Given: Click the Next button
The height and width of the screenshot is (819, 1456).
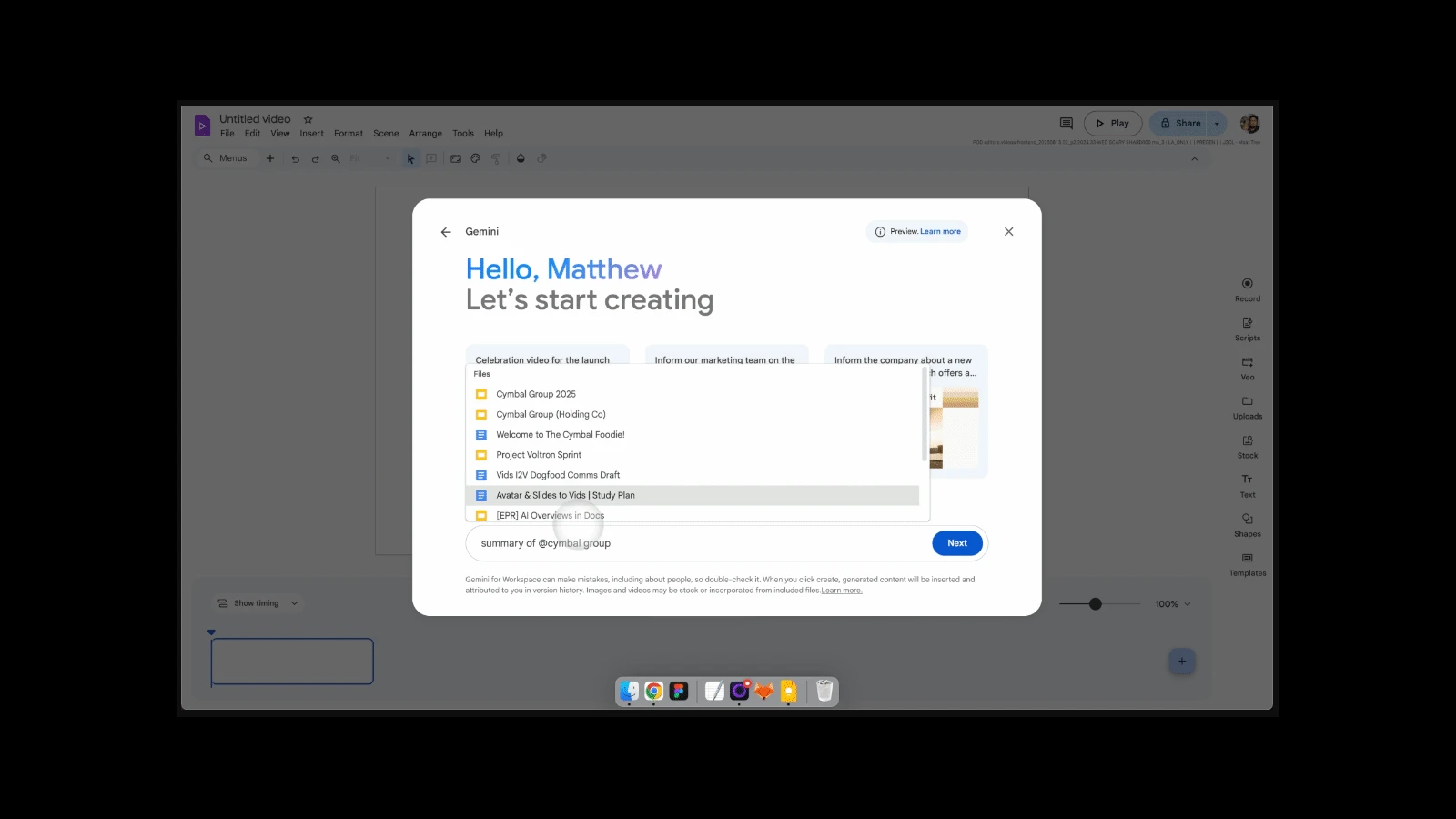Looking at the screenshot, I should (957, 543).
